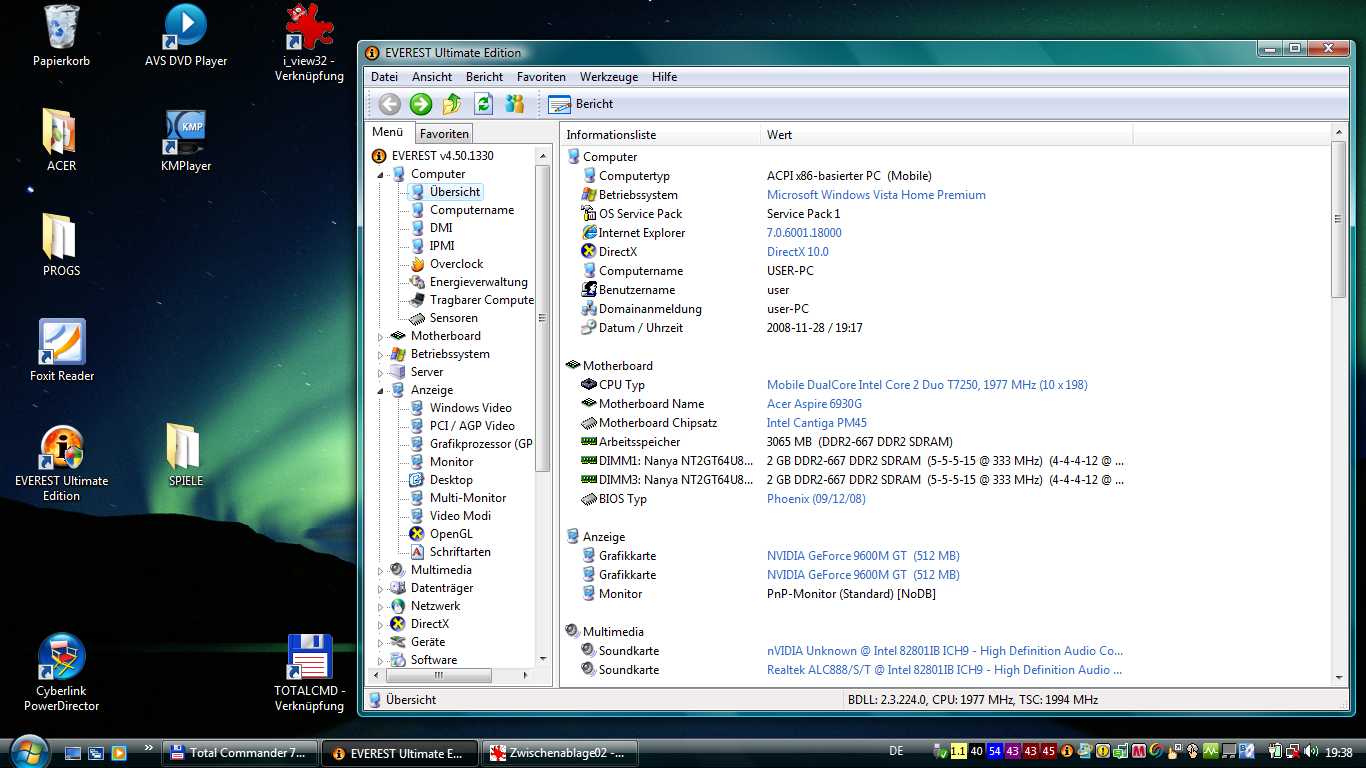
Task: Click the CPU Typ row icon
Action: click(588, 385)
